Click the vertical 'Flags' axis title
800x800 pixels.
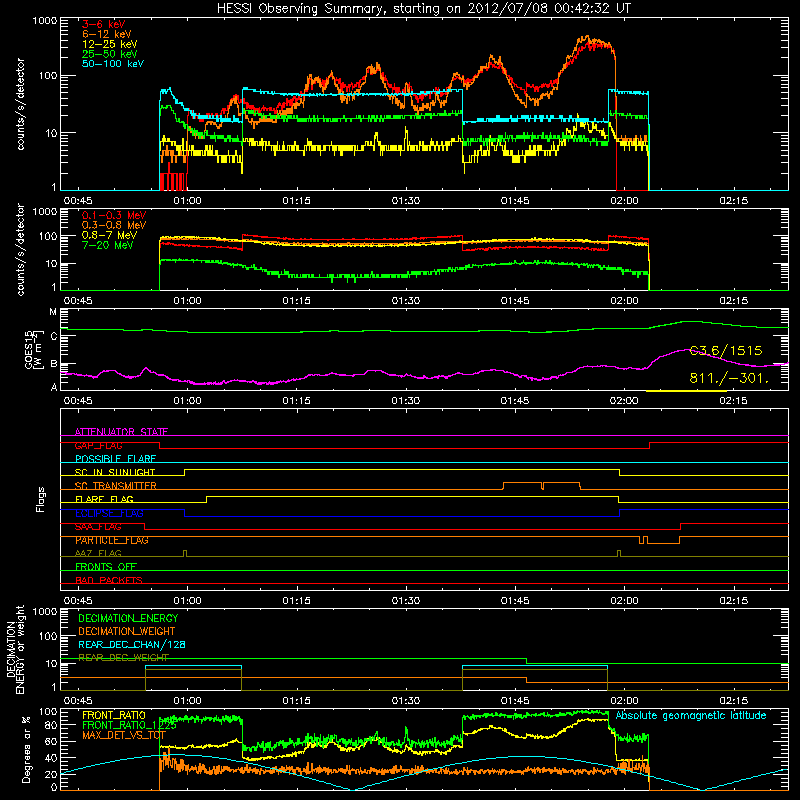(41, 499)
